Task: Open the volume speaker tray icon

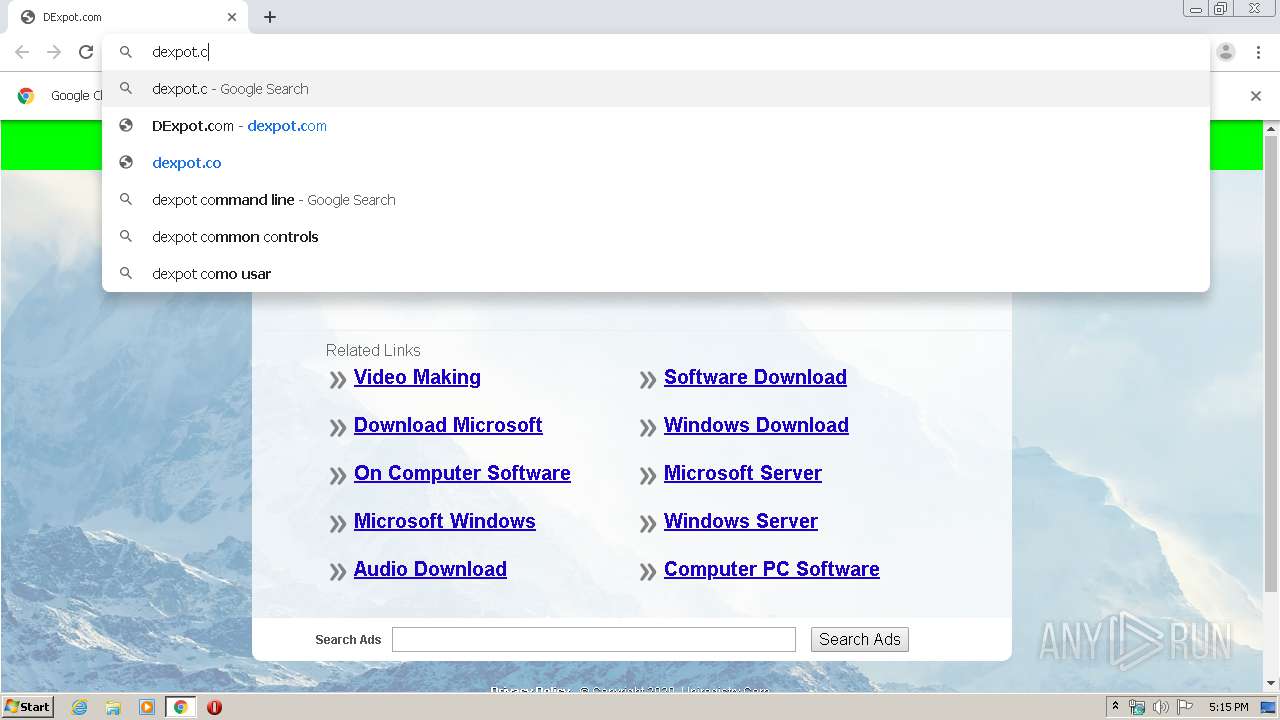Action: click(1161, 707)
